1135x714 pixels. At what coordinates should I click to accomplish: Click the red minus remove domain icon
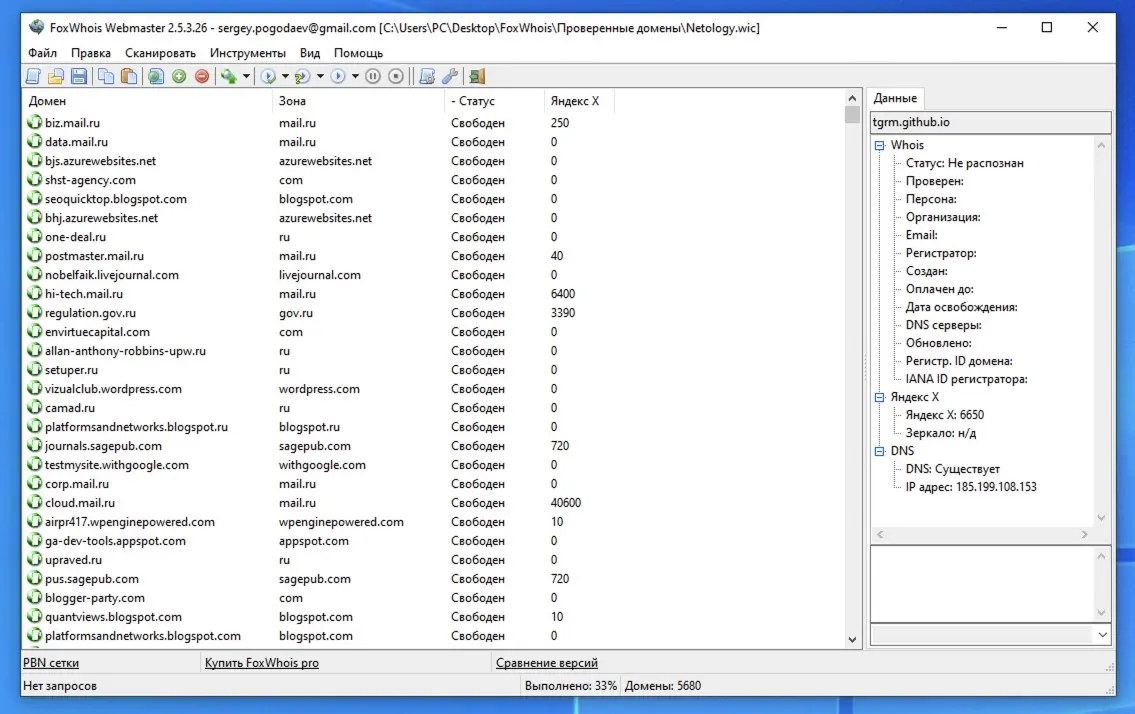(x=202, y=76)
